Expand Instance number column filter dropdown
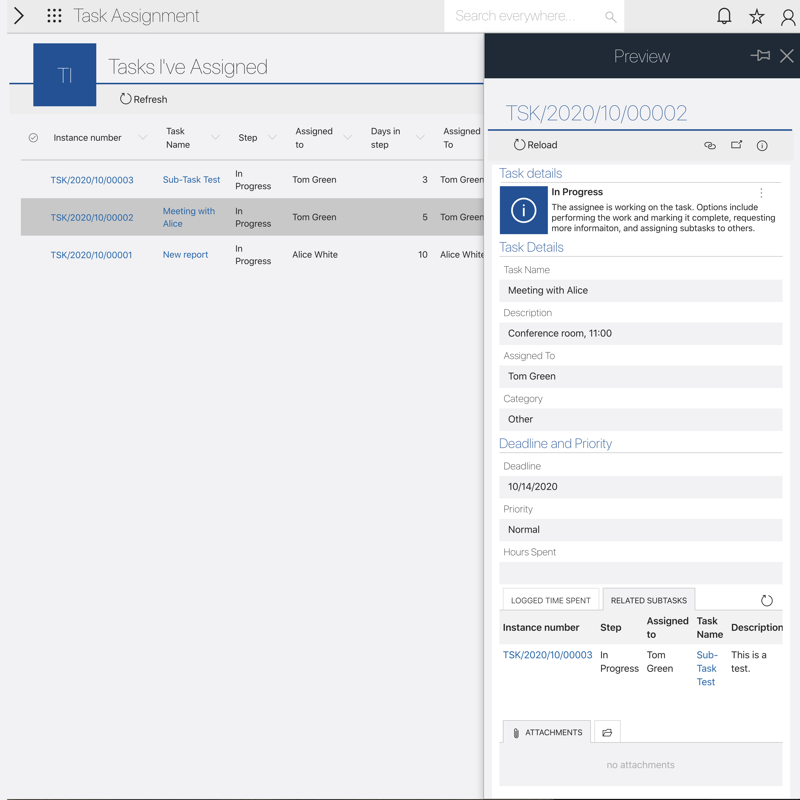 point(143,138)
